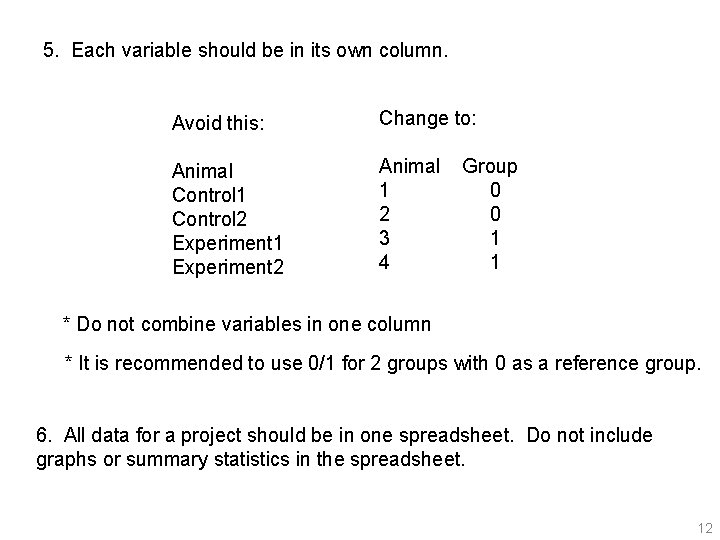The width and height of the screenshot is (720, 540).
Task: Select the 'Avoid this:' label
Action: [x=218, y=124]
